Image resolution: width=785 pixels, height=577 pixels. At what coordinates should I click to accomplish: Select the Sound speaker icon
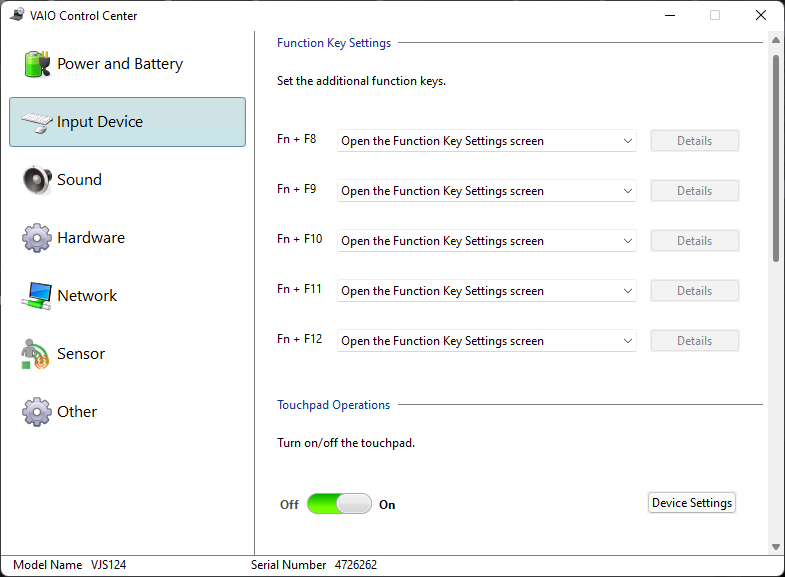(36, 180)
